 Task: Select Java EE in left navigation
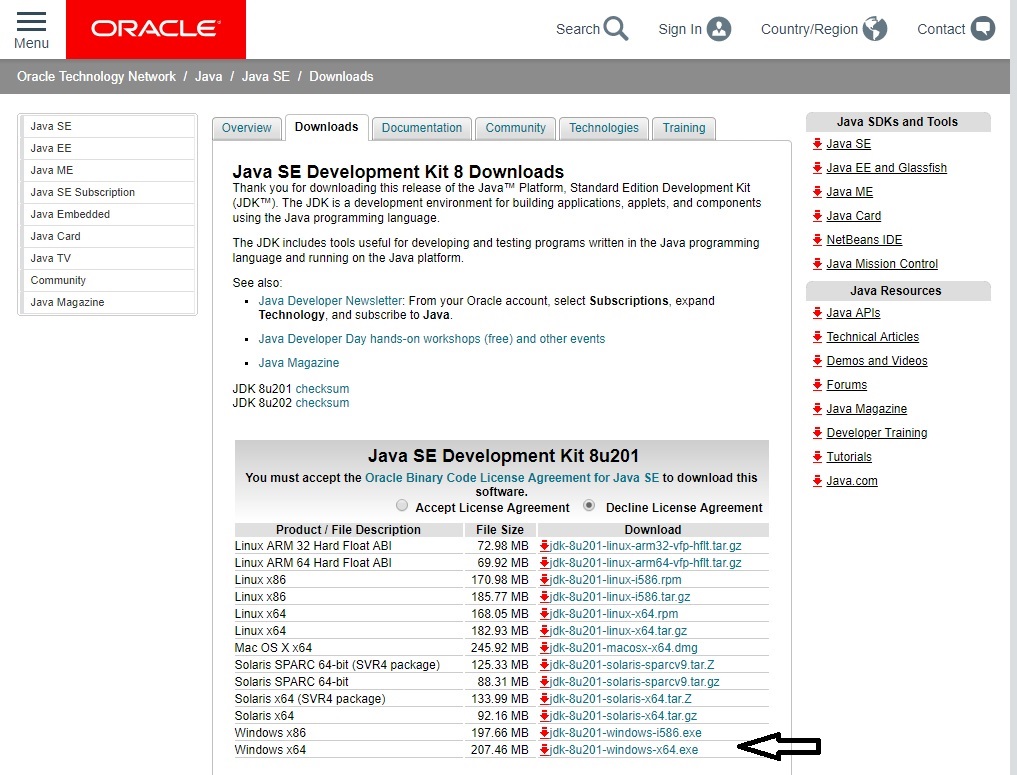pyautogui.click(x=108, y=149)
